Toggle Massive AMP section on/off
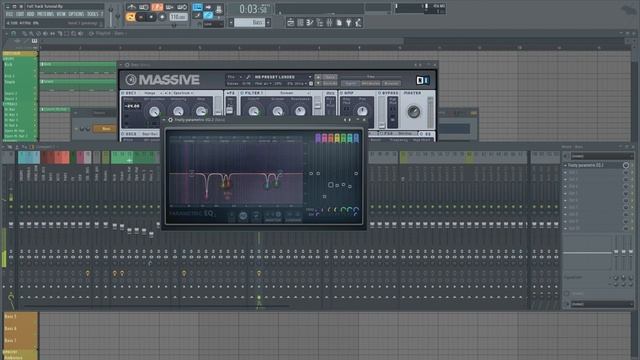 (341, 93)
